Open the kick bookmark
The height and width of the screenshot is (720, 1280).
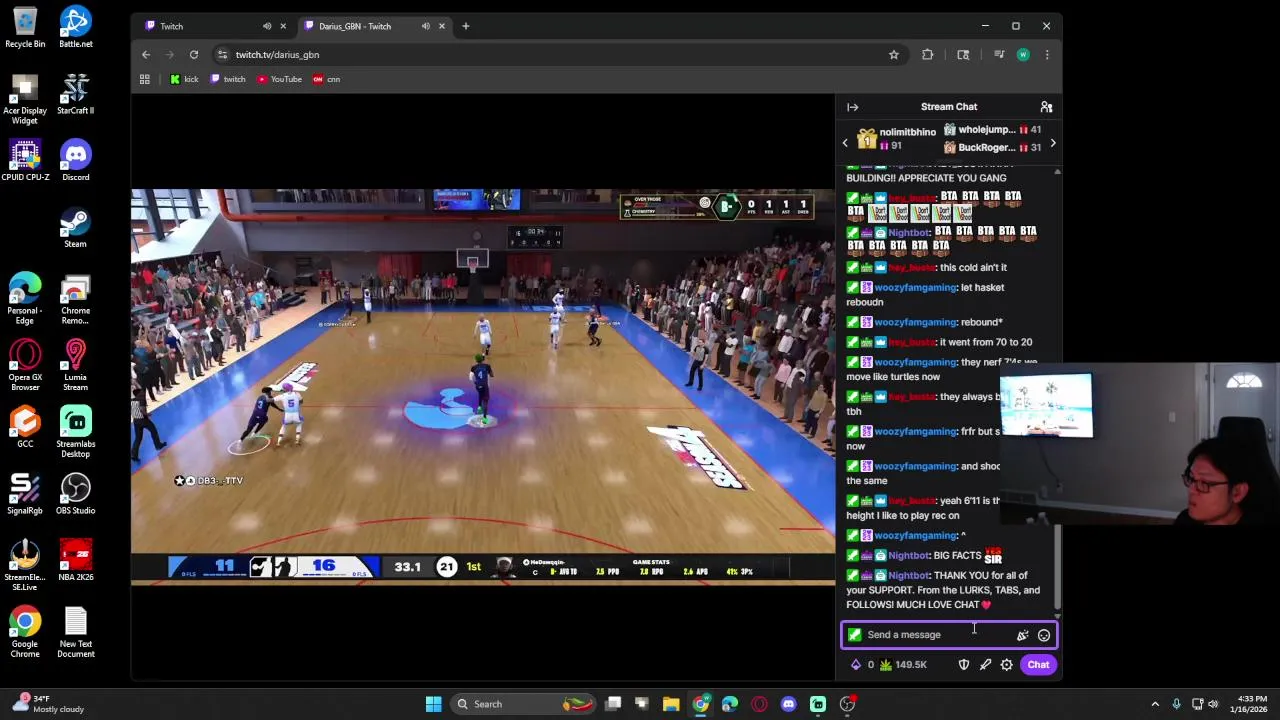click(x=184, y=79)
